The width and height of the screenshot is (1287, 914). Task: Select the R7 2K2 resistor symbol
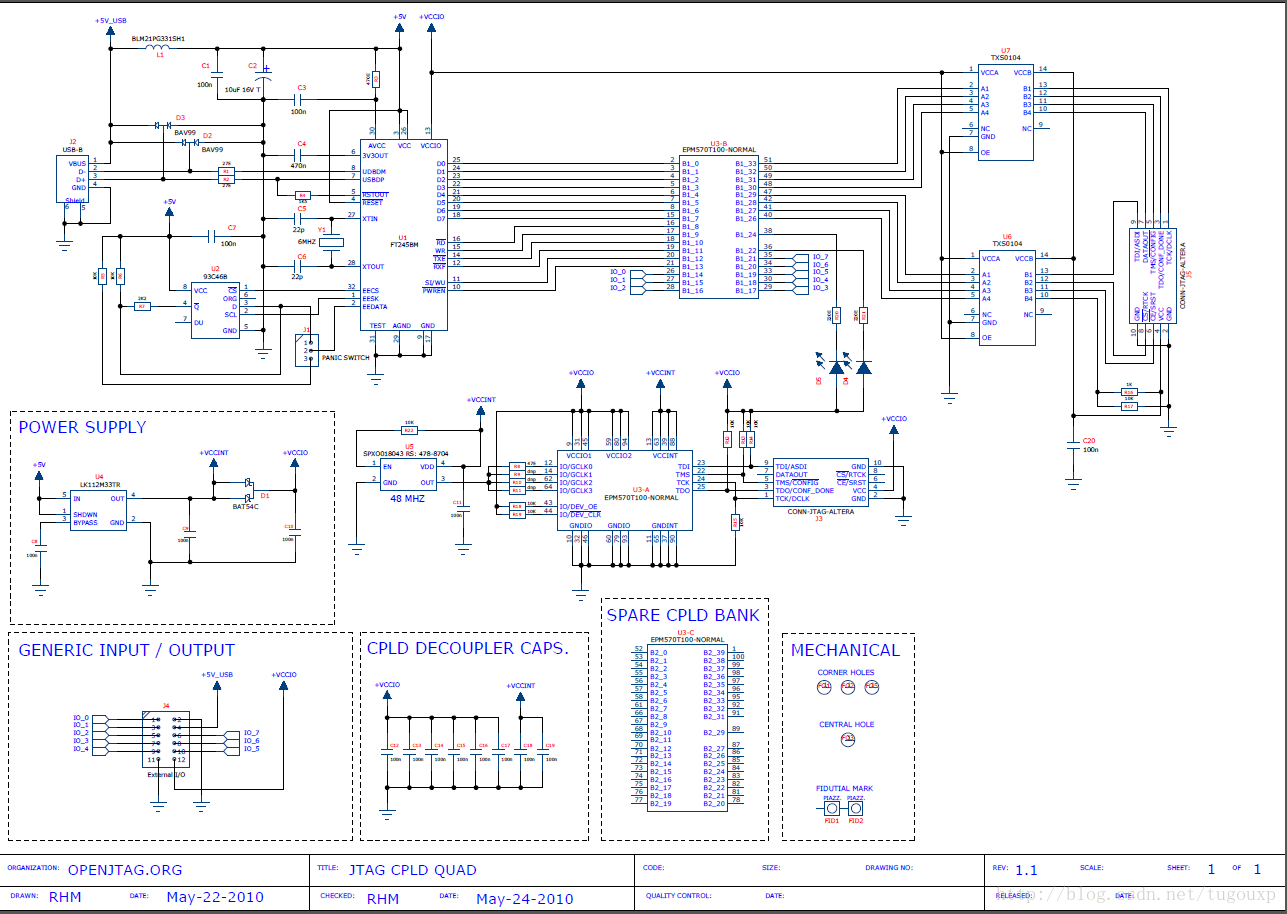[x=142, y=306]
